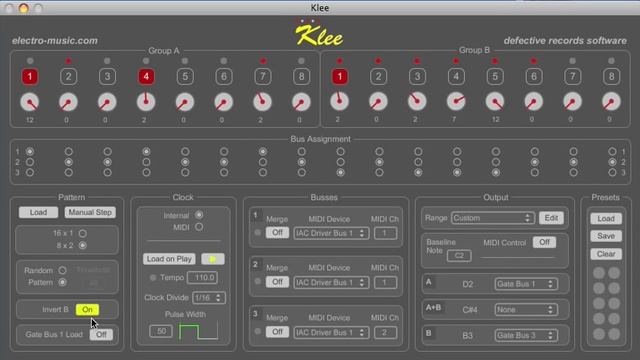Adjust Group A knob 1 showing value 12
The height and width of the screenshot is (360, 640).
[x=30, y=102]
